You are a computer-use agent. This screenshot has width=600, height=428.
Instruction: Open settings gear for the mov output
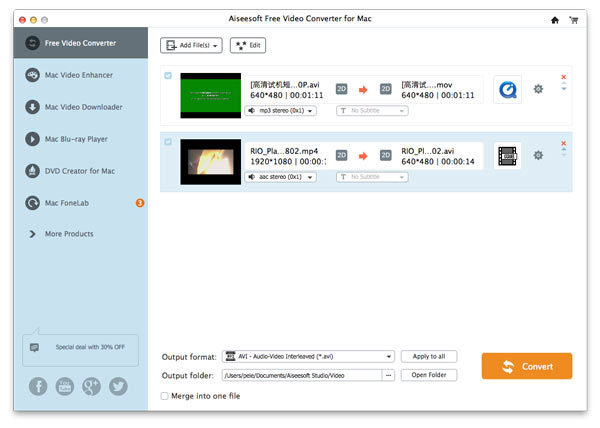pos(538,89)
